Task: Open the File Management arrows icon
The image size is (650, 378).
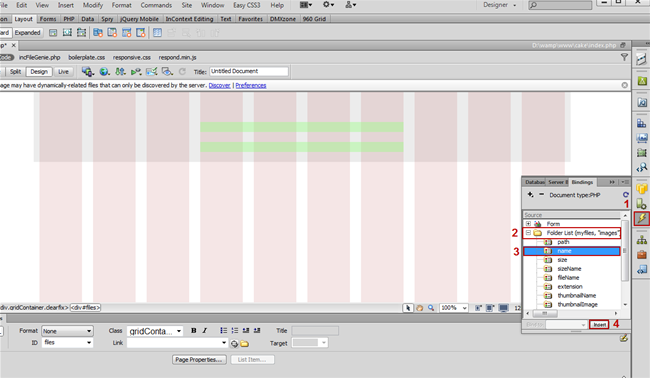Action: click(120, 72)
